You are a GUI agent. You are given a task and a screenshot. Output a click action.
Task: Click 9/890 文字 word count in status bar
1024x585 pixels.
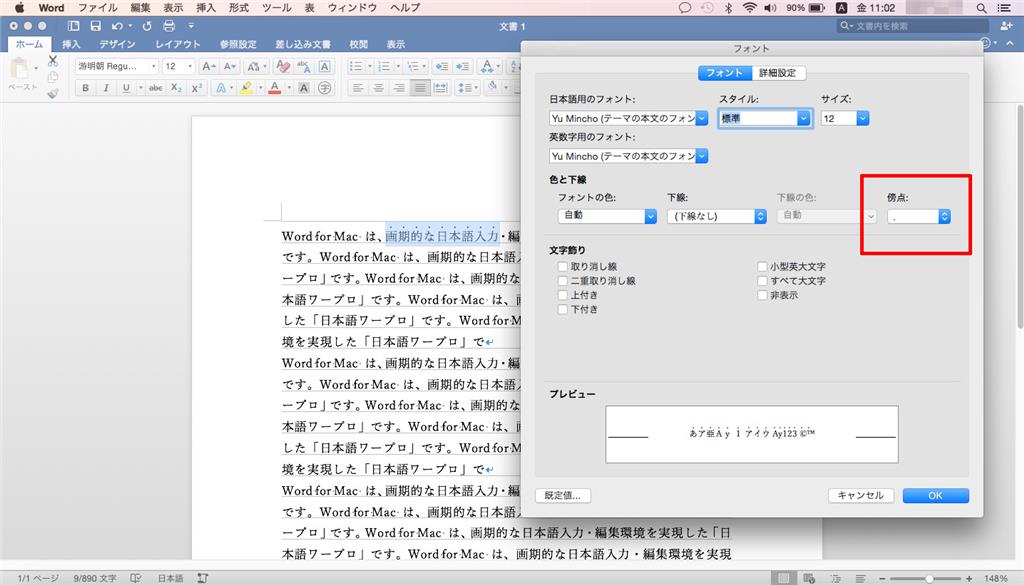(x=95, y=578)
